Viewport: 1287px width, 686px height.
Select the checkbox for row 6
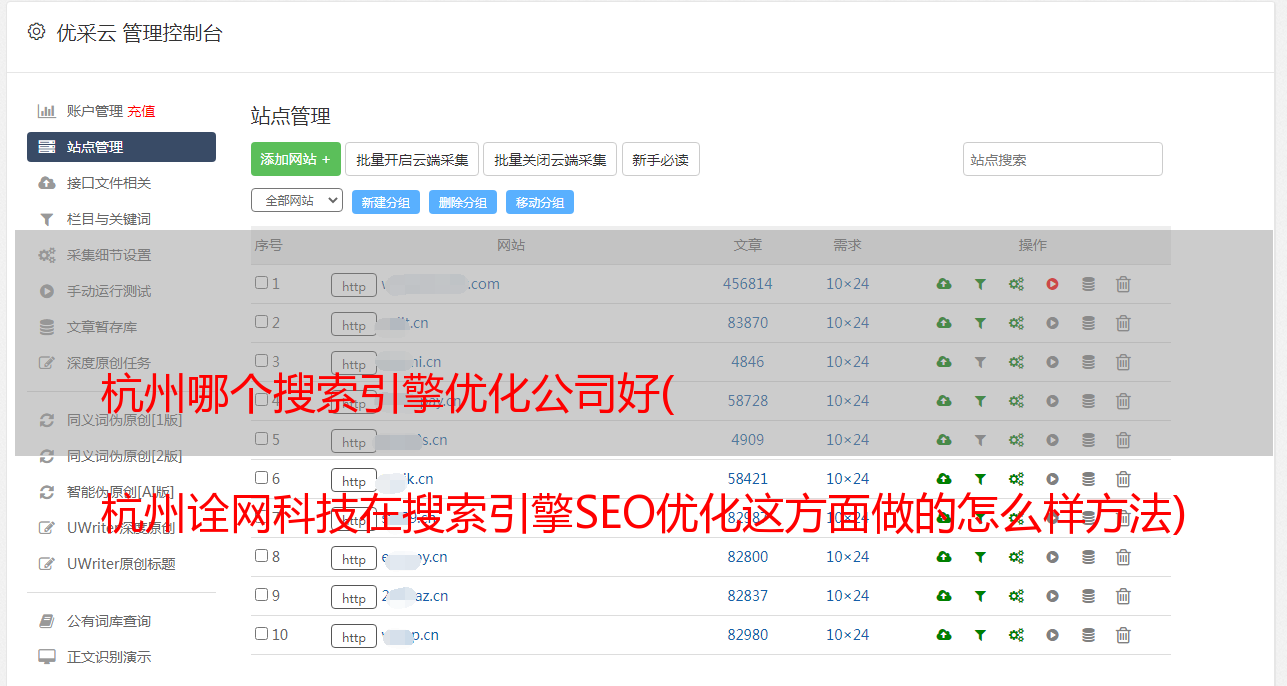(x=261, y=478)
